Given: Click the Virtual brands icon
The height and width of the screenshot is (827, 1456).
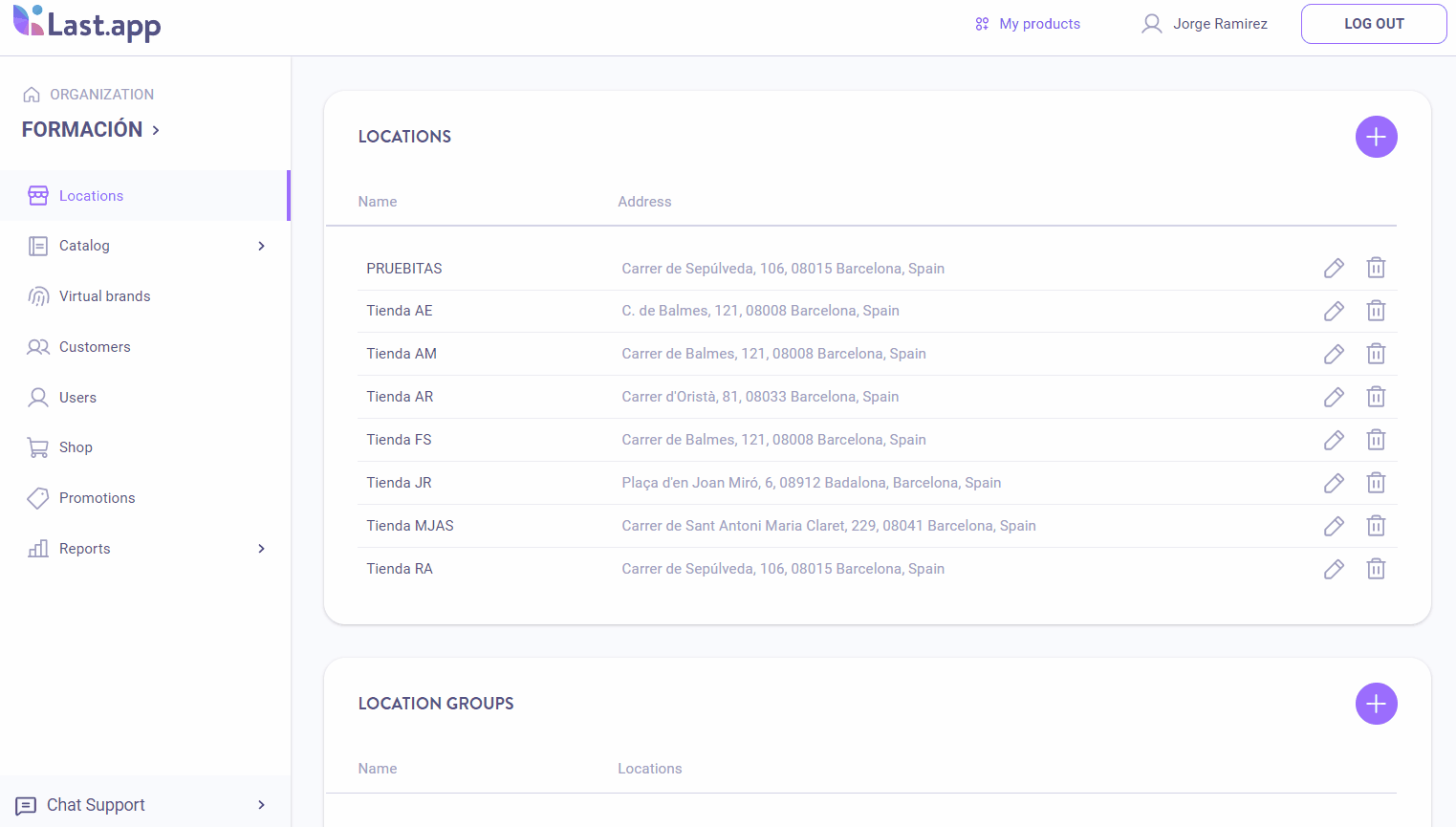Looking at the screenshot, I should tap(38, 295).
